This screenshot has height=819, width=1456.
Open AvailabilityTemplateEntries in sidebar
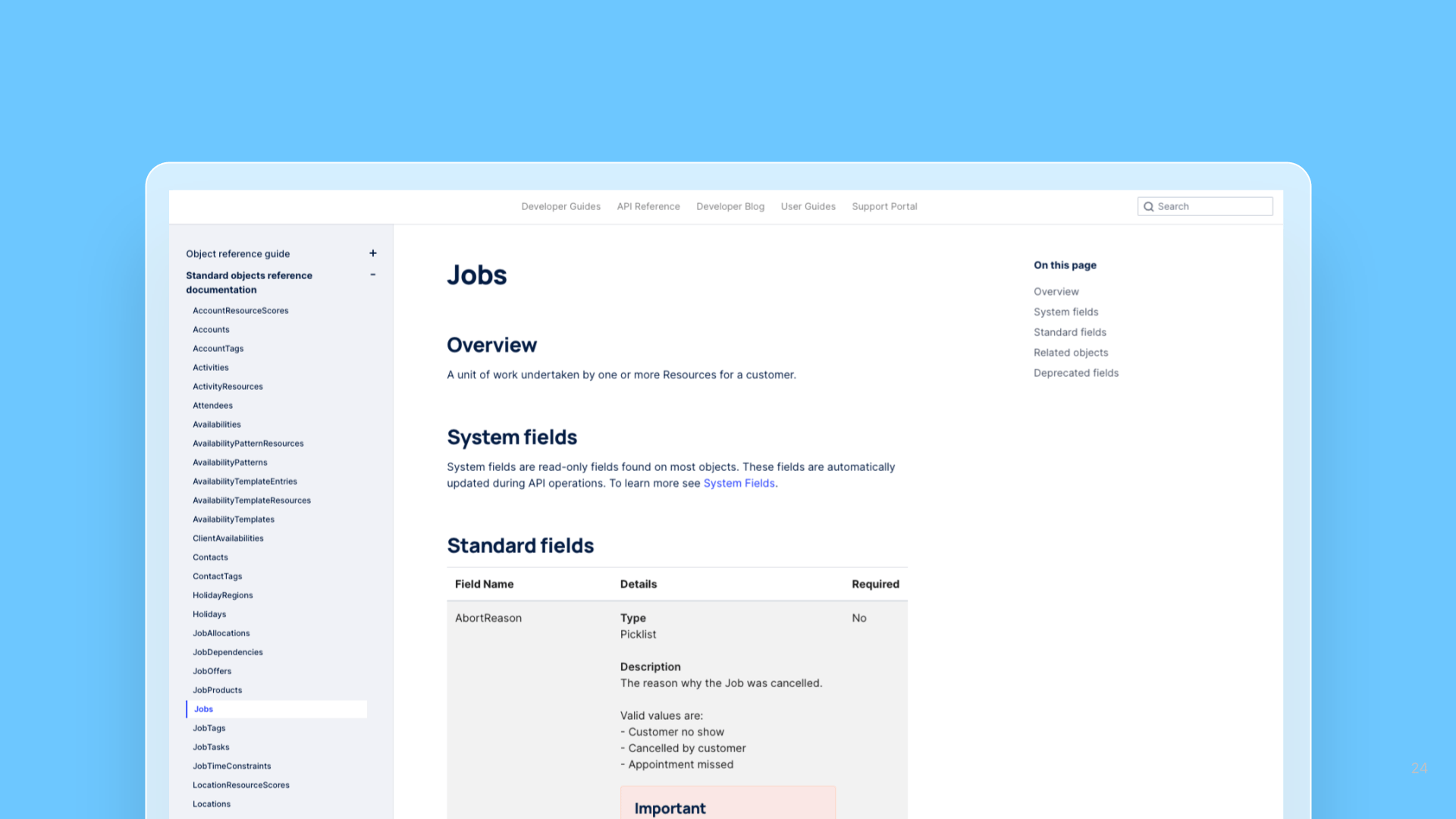click(244, 482)
